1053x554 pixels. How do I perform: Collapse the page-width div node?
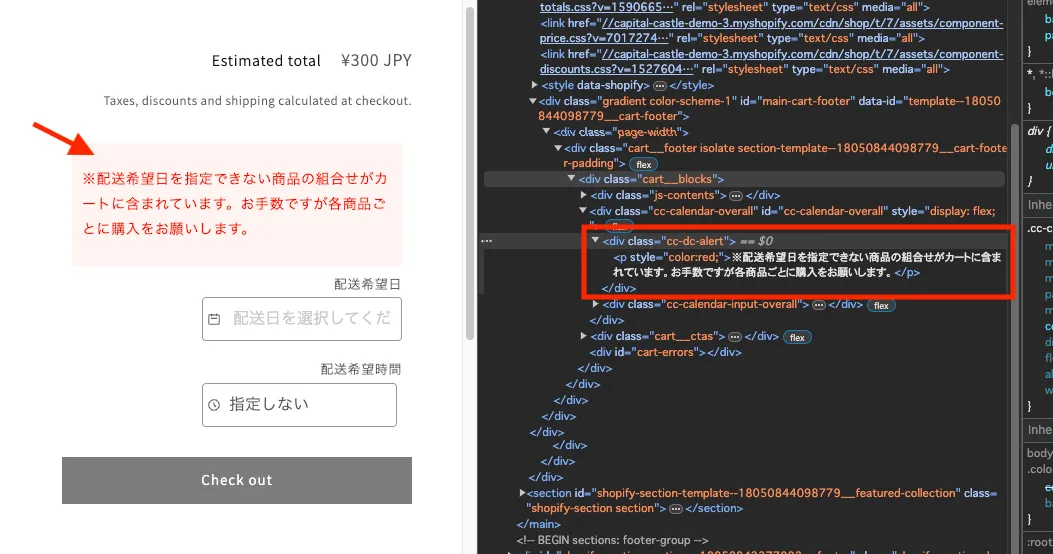coord(546,132)
